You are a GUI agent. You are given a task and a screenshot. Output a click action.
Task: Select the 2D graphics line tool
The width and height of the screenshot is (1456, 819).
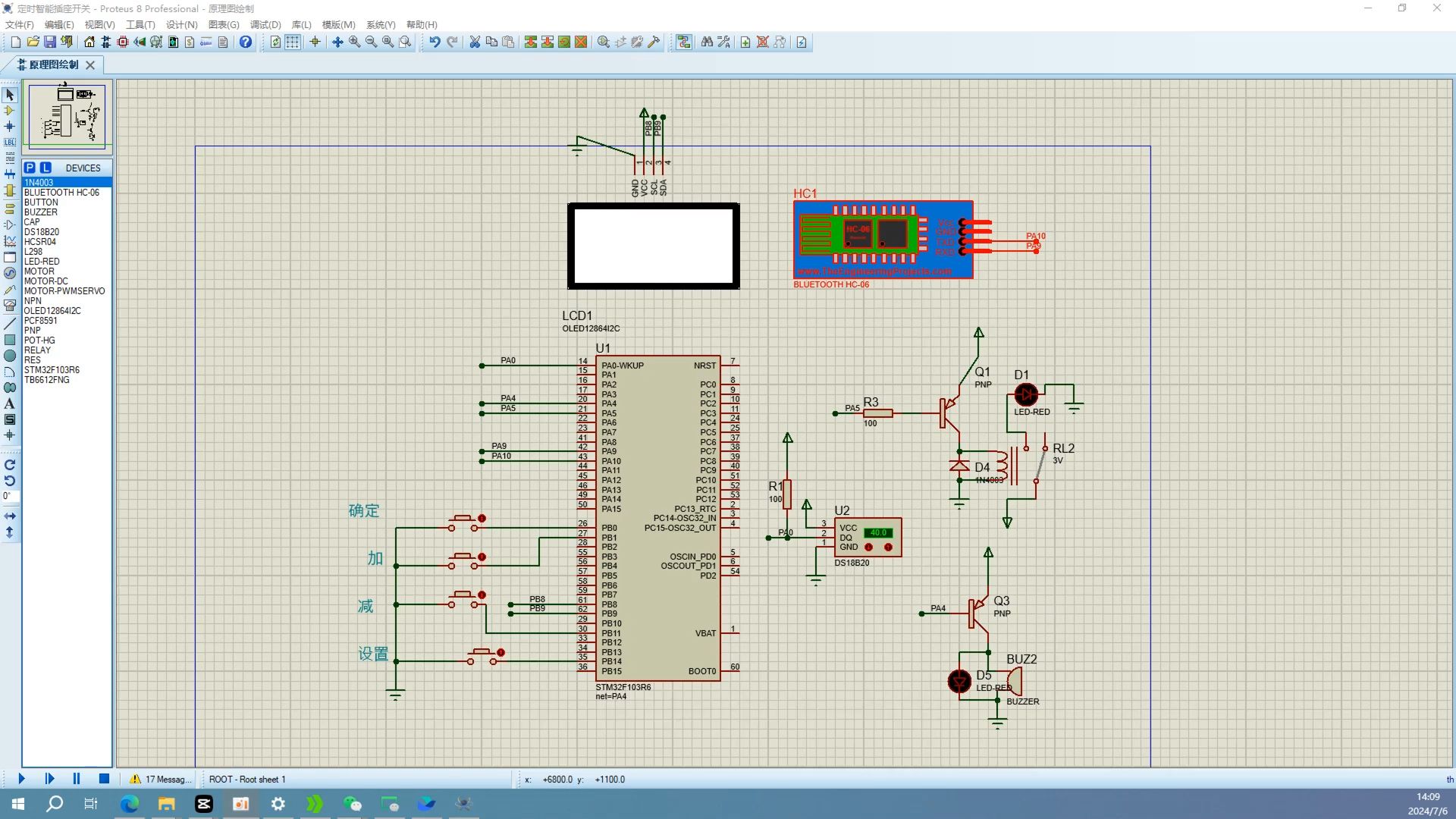click(x=10, y=324)
